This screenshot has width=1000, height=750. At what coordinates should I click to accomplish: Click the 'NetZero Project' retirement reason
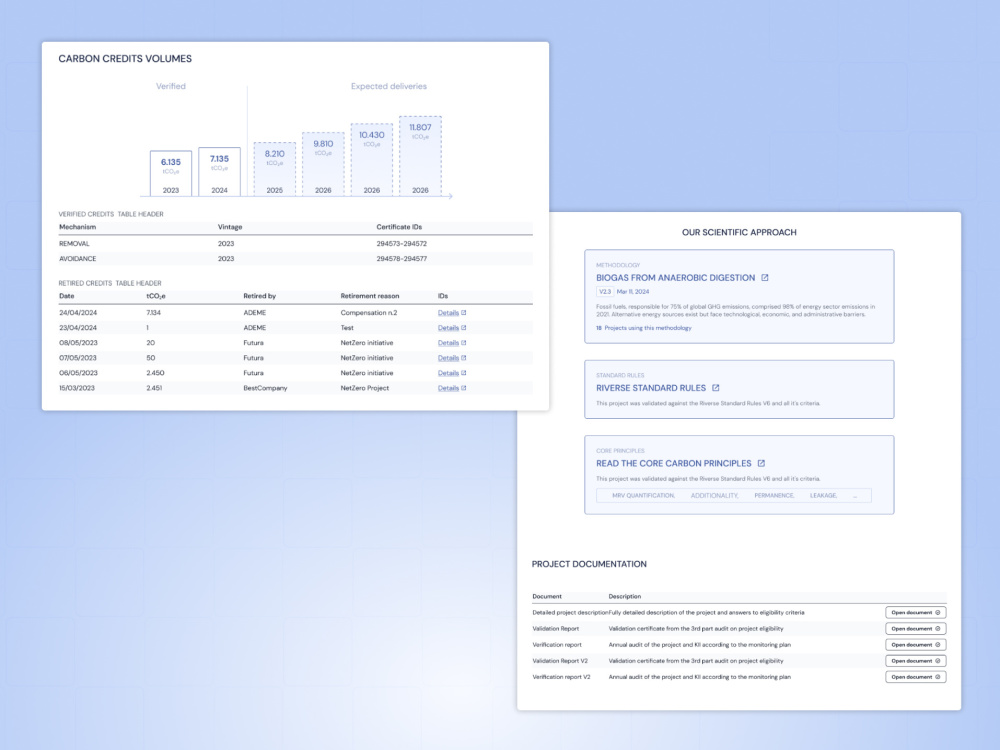click(365, 388)
